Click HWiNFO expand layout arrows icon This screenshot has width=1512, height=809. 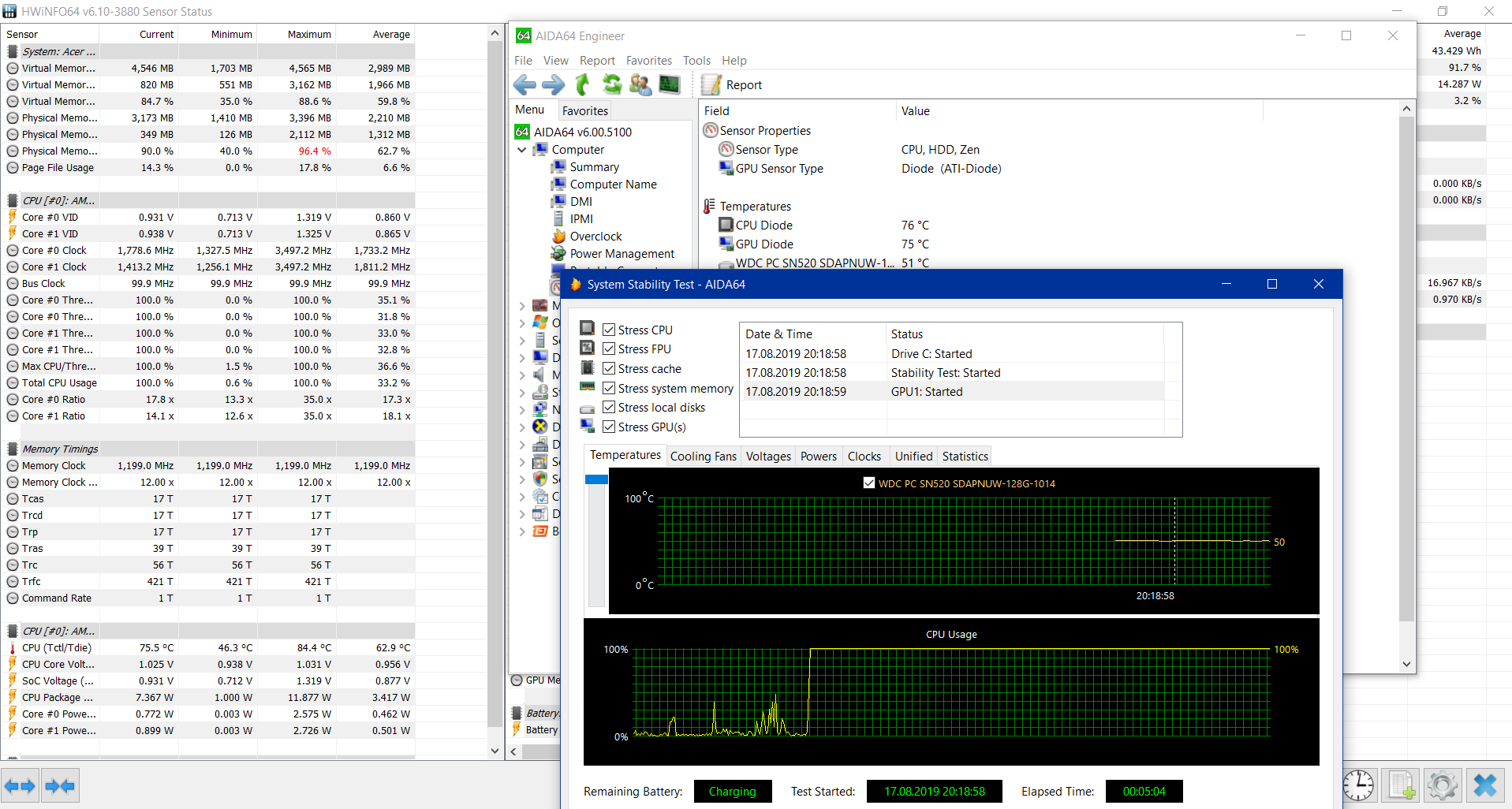point(21,785)
